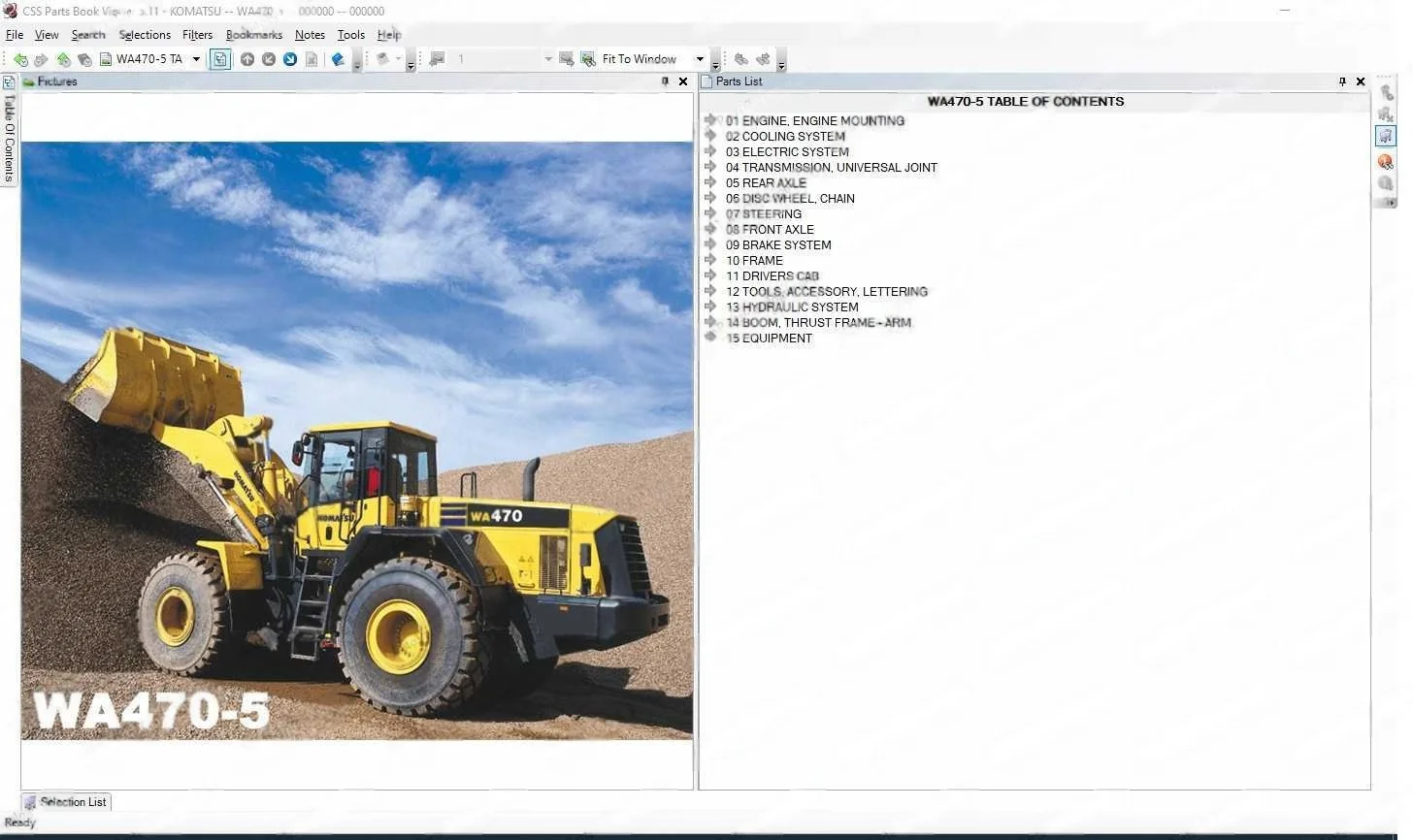Open the Table Of Contents side tab
The height and width of the screenshot is (840, 1413).
pos(9,138)
